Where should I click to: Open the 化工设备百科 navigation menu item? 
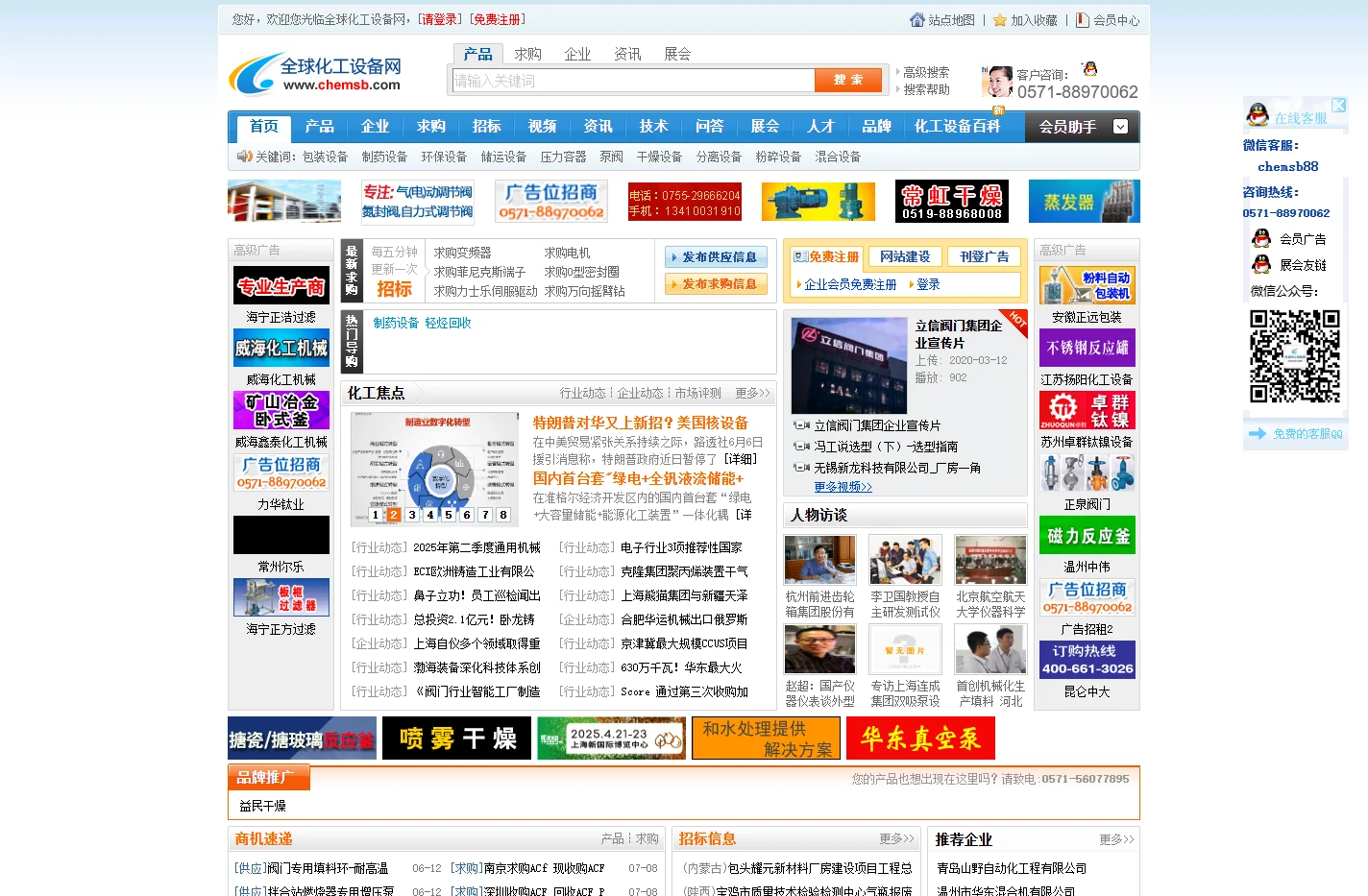(958, 127)
